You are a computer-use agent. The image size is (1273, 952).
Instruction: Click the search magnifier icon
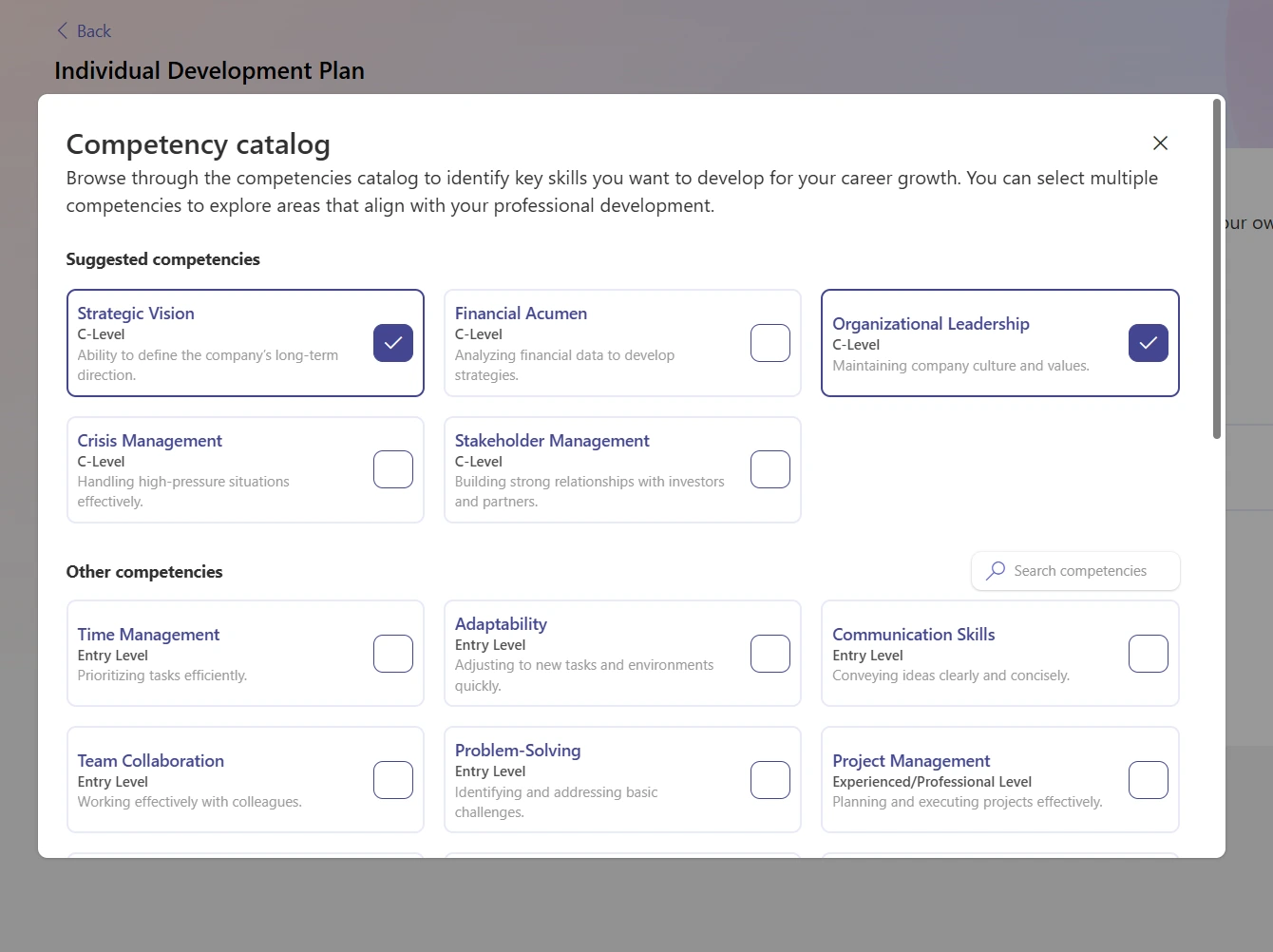tap(996, 571)
